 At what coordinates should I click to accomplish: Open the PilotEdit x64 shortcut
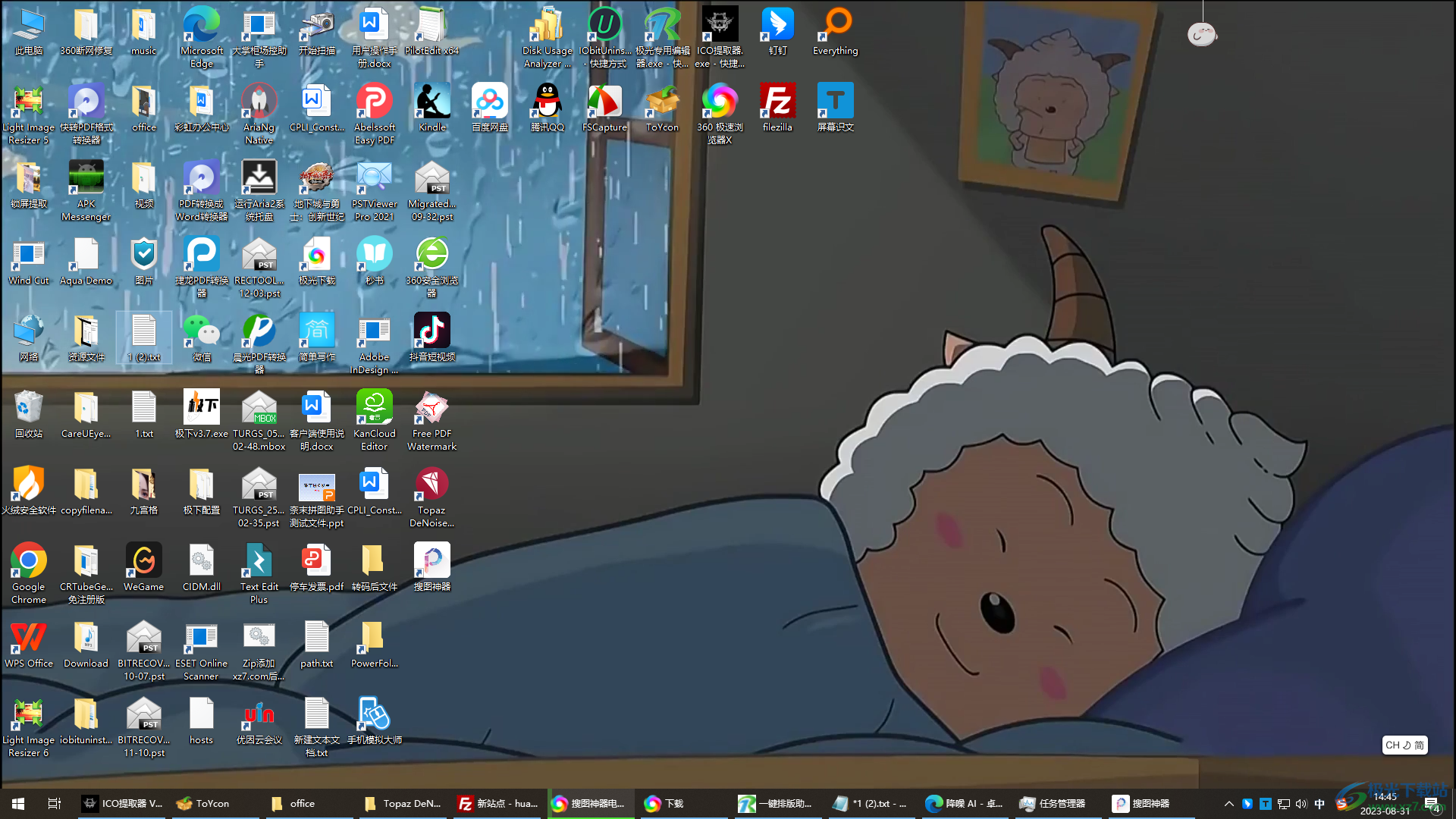tap(431, 31)
